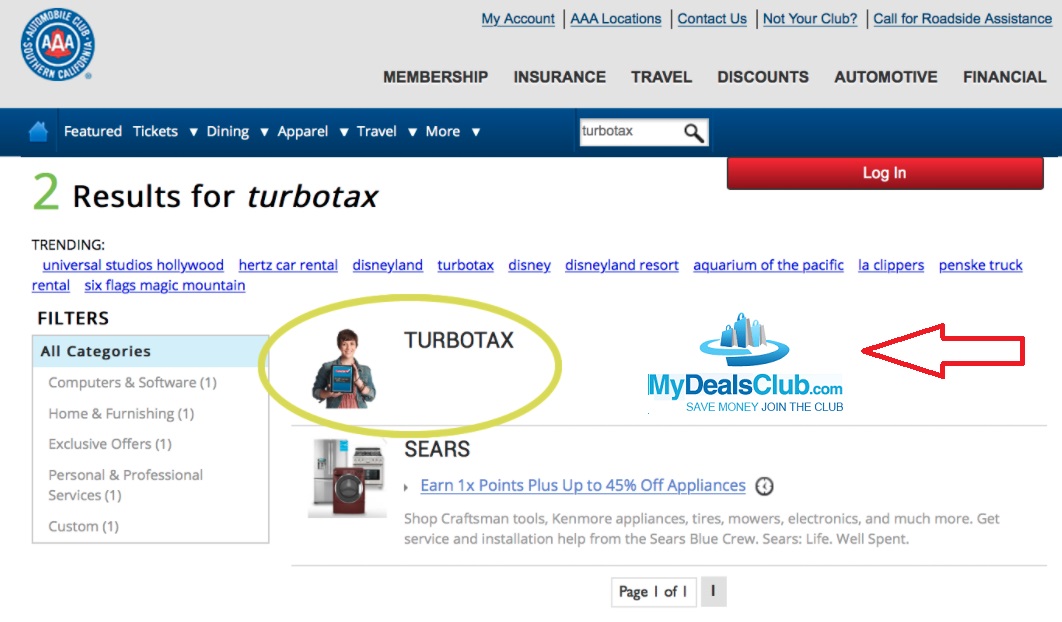This screenshot has width=1062, height=622.
Task: Open the AUTOMOTIVE menu
Action: [x=886, y=77]
